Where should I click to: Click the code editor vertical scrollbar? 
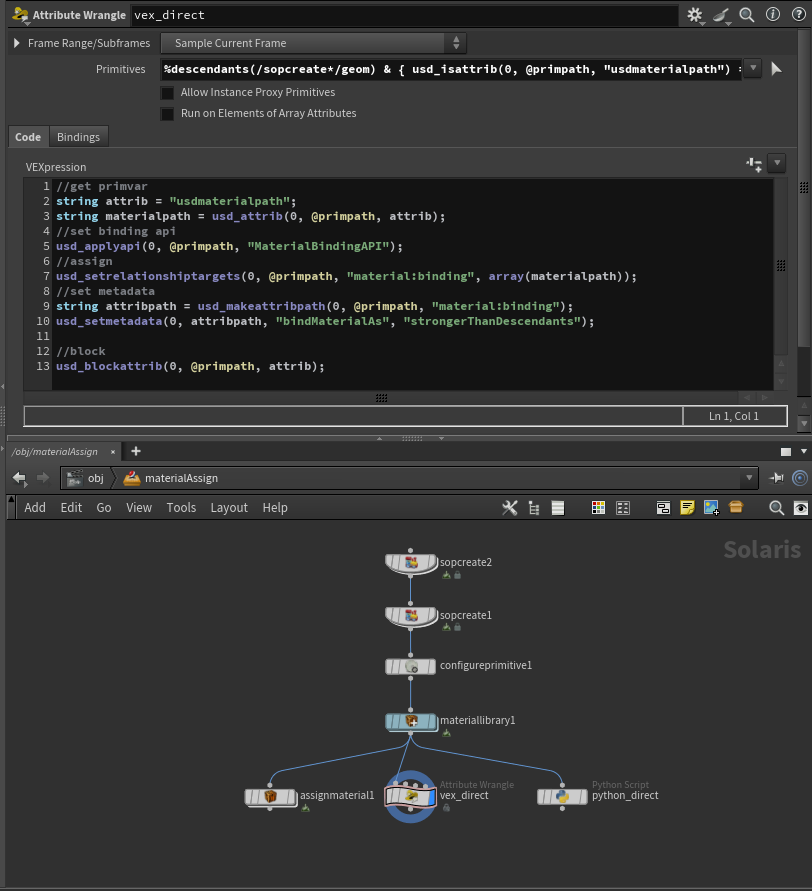781,266
